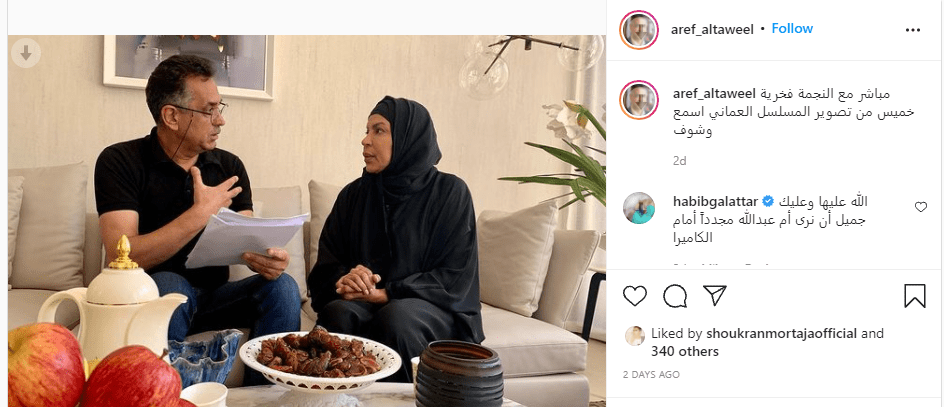Like the post with the heart icon

click(x=635, y=296)
